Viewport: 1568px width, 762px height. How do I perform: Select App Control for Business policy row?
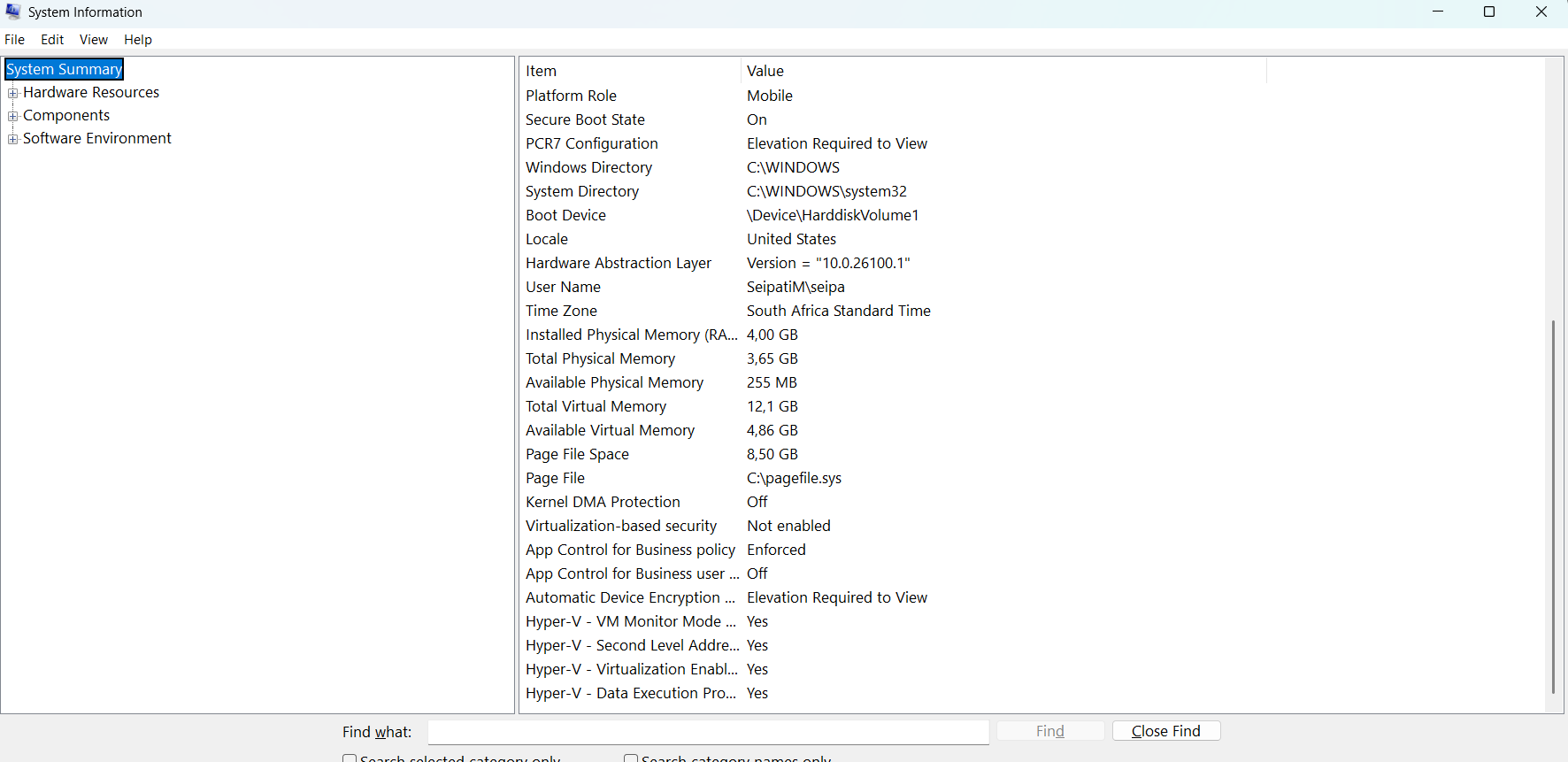894,550
